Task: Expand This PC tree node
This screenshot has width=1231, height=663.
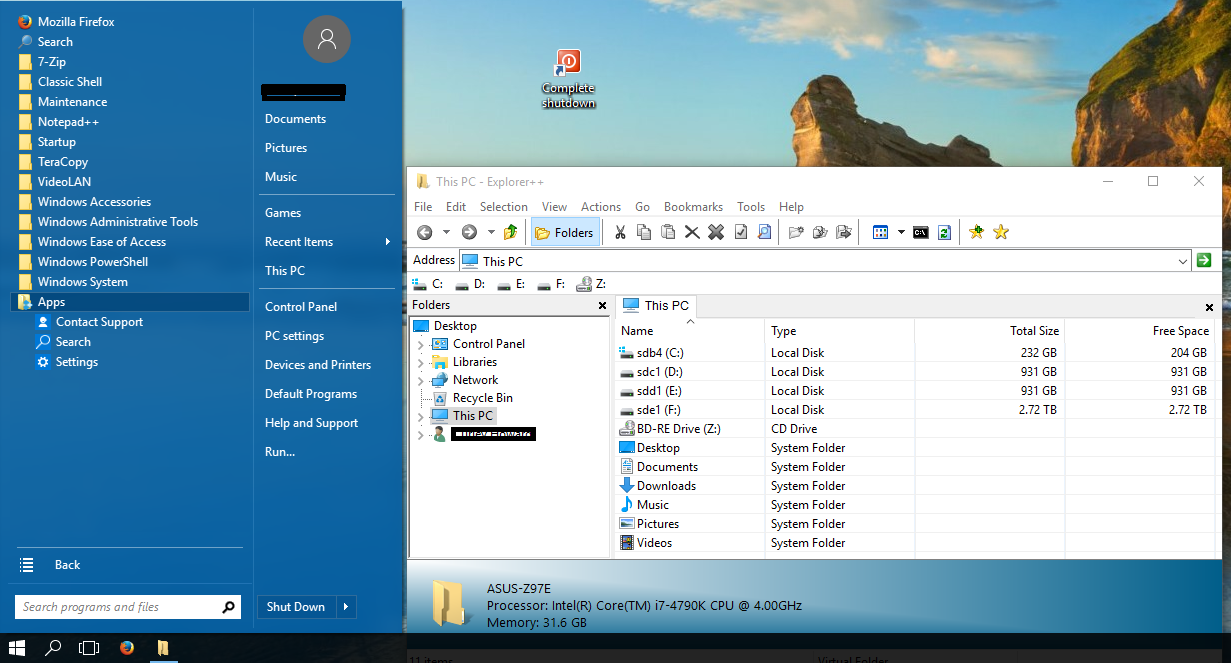Action: 420,416
